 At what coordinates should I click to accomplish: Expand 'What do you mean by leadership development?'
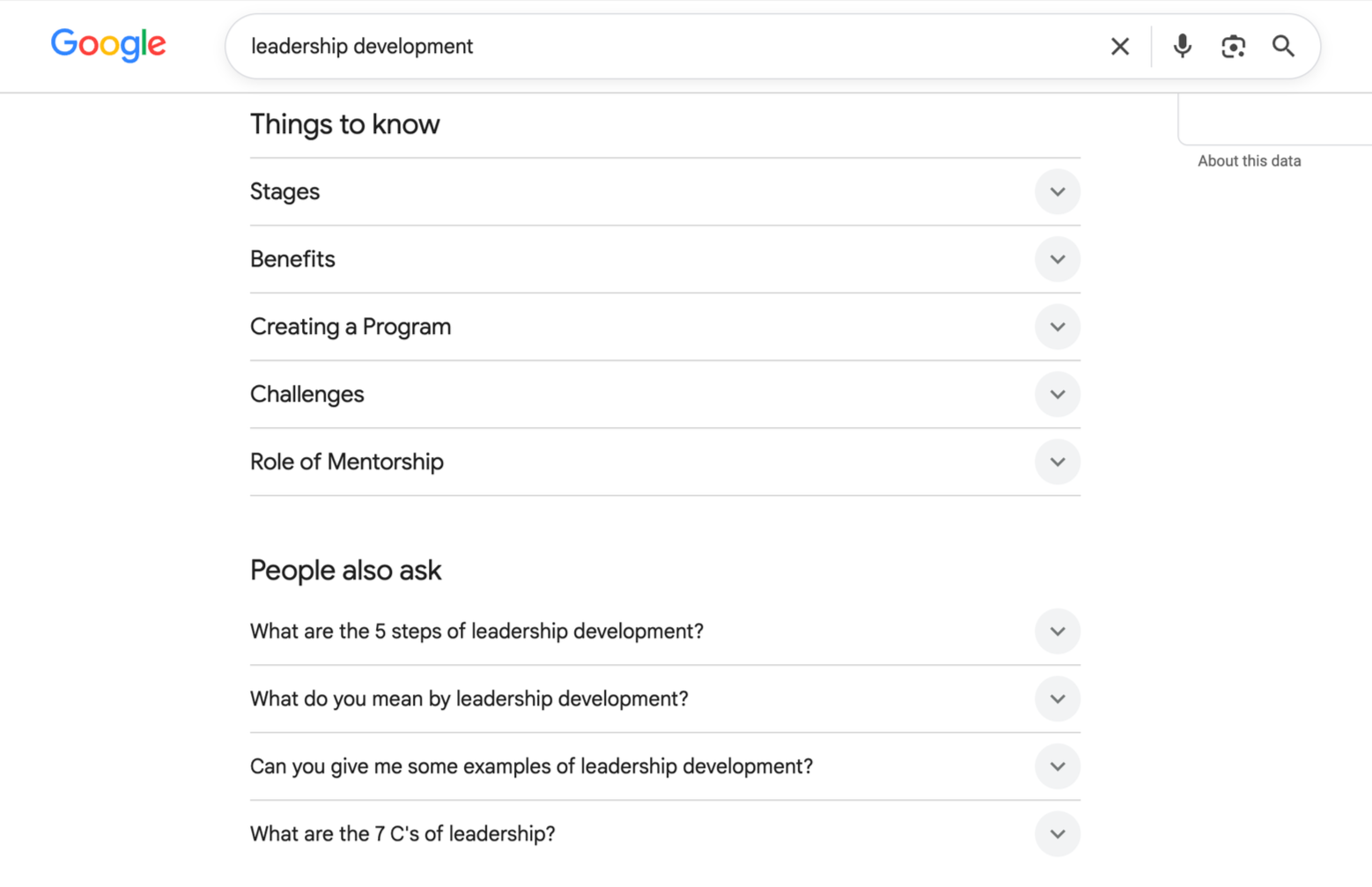pyautogui.click(x=665, y=699)
